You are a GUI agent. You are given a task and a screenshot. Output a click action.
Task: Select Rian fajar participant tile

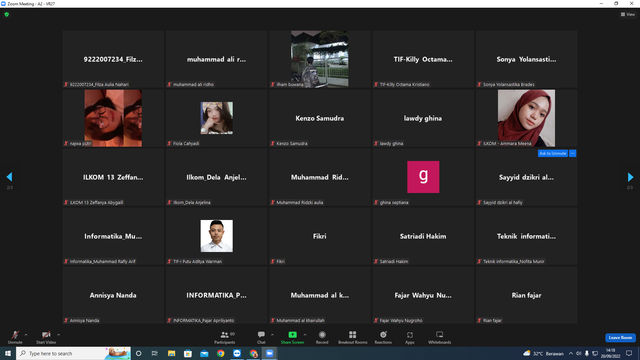coord(526,295)
